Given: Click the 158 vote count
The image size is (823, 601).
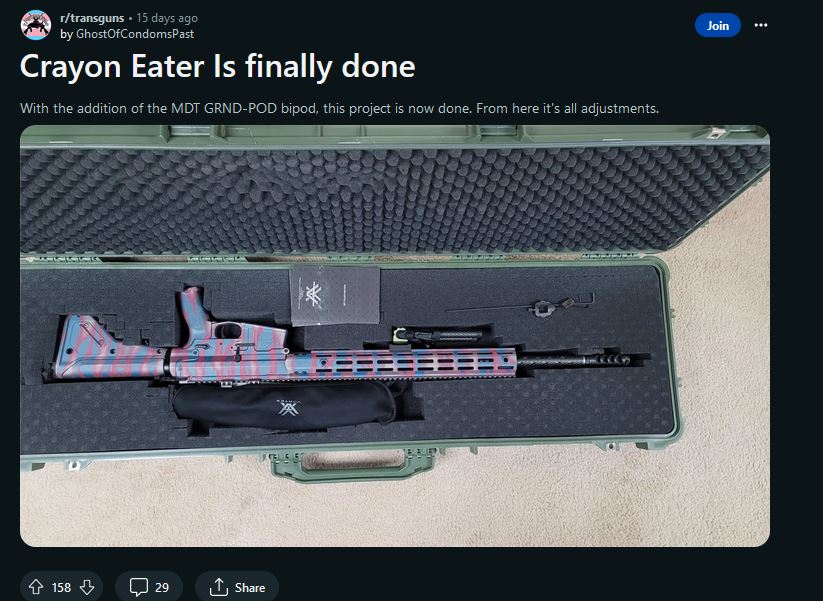Looking at the screenshot, I should 61,587.
